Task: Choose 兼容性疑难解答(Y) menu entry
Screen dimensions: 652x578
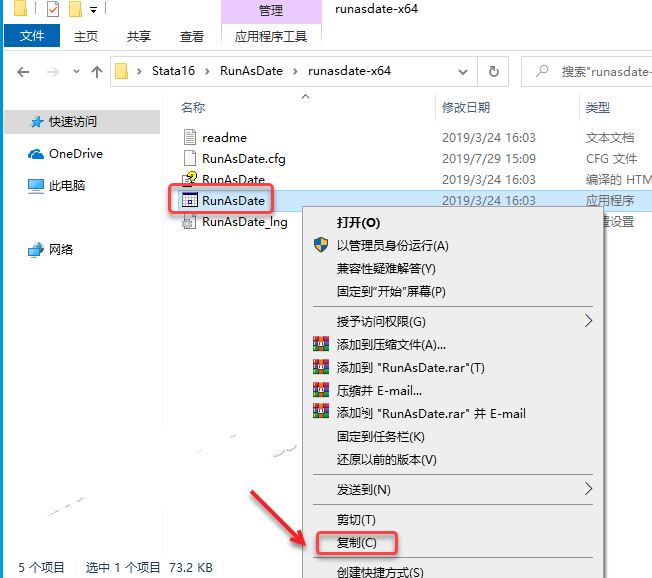Action: pos(386,269)
